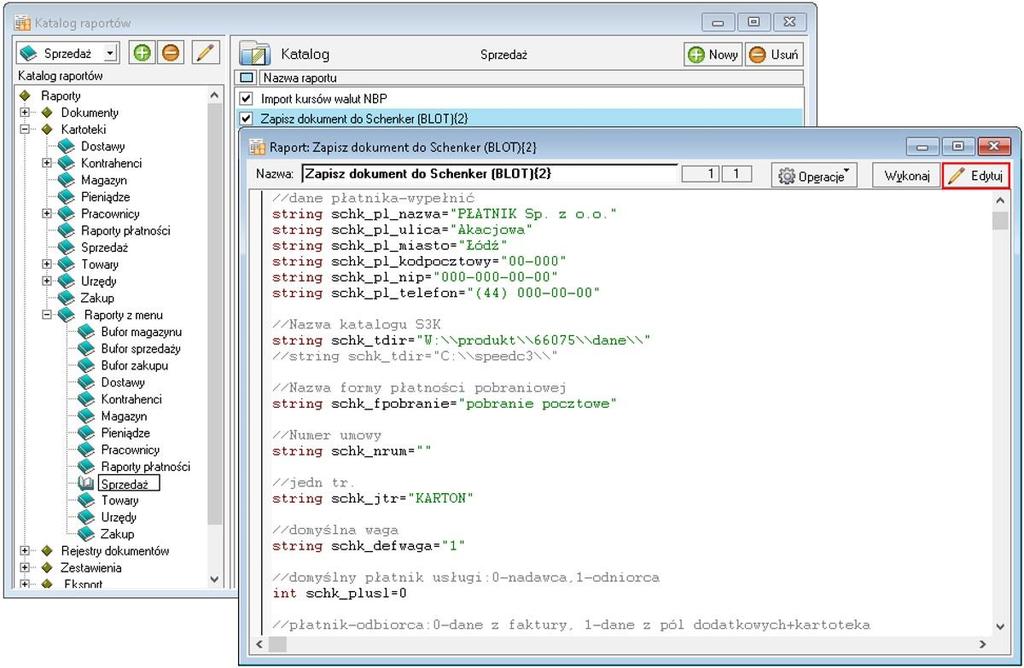Select Raporty płatności under Raporty z menu
This screenshot has height=668, width=1024.
146,466
